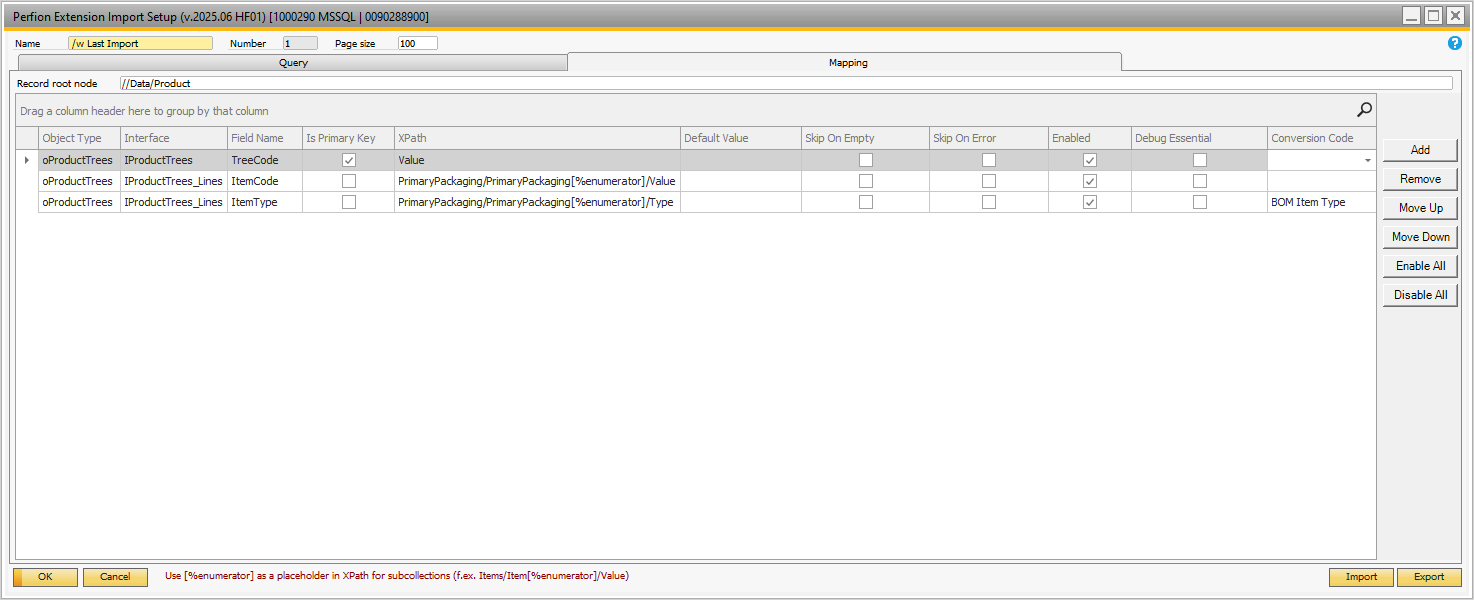
Task: Toggle Skip On Empty for ItemCode row
Action: click(866, 181)
